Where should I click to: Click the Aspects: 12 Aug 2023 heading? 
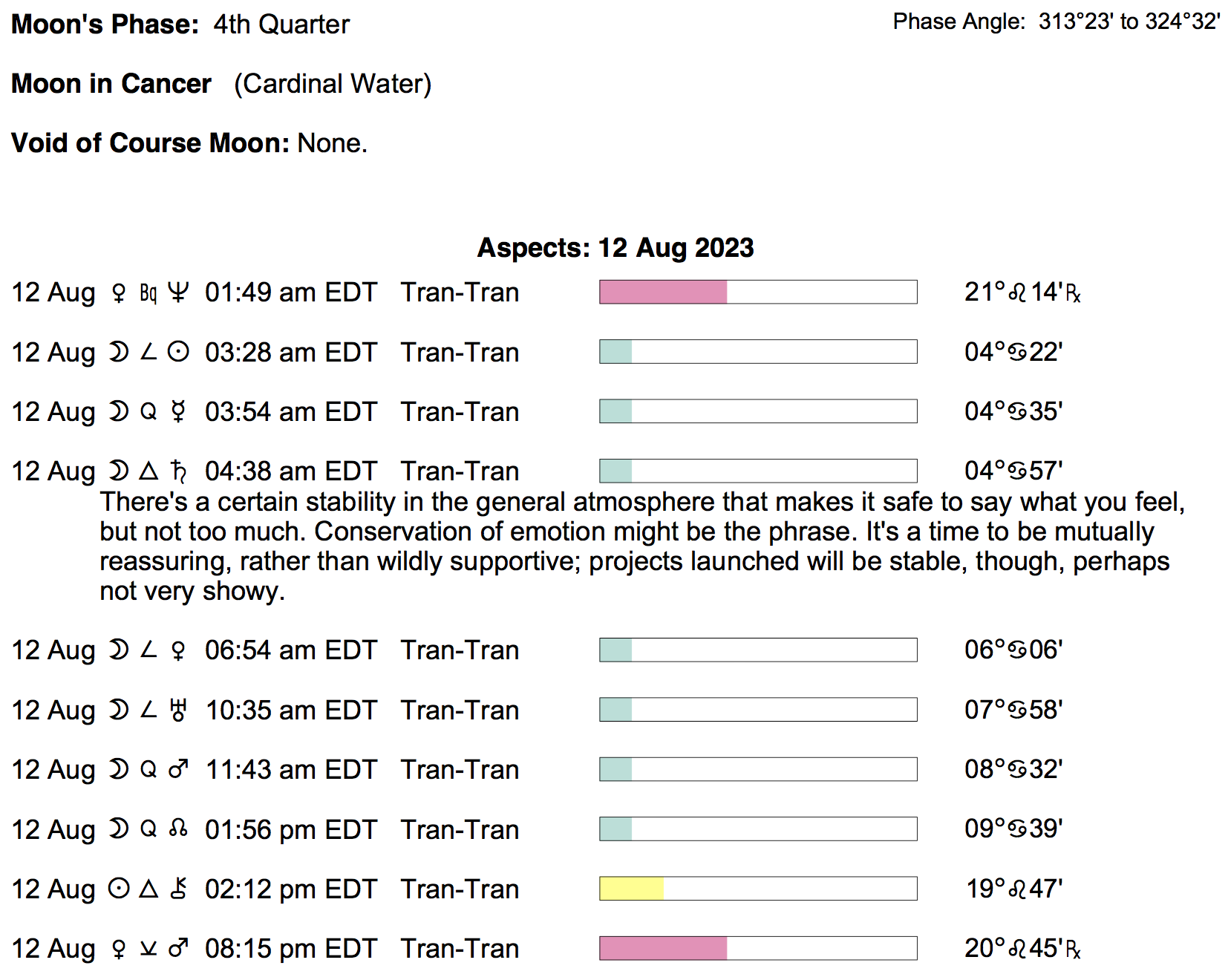click(615, 248)
